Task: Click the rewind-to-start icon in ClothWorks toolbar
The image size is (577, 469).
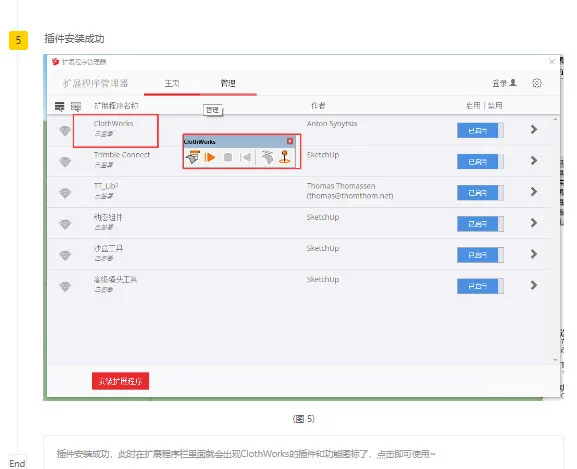Action: coord(245,157)
